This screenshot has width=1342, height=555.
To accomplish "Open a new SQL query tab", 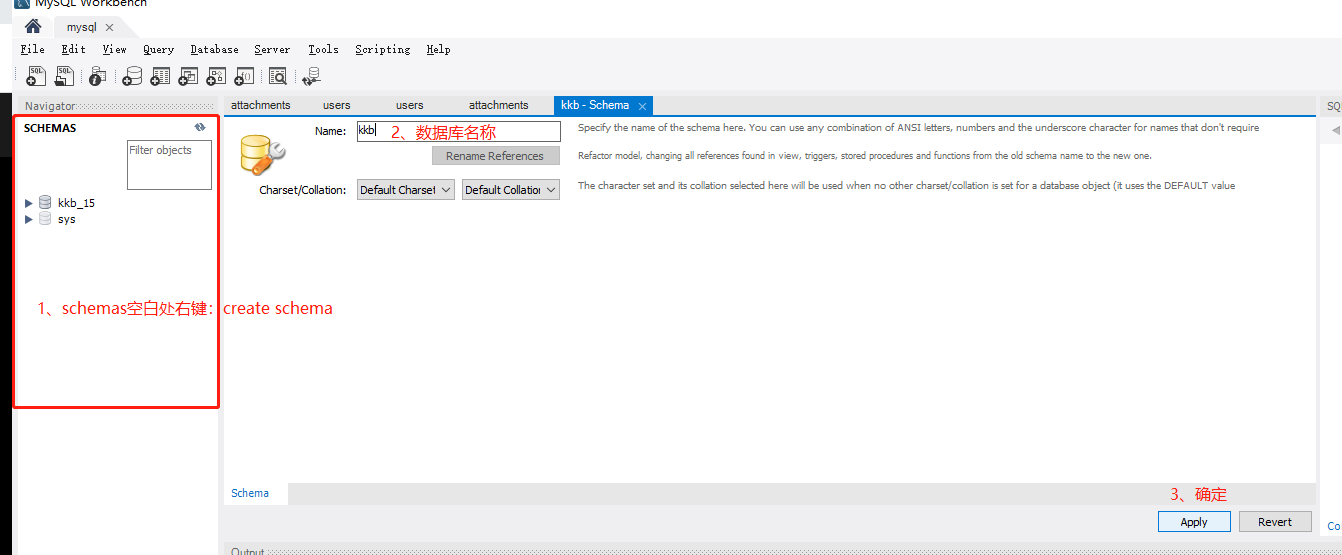I will pos(36,76).
